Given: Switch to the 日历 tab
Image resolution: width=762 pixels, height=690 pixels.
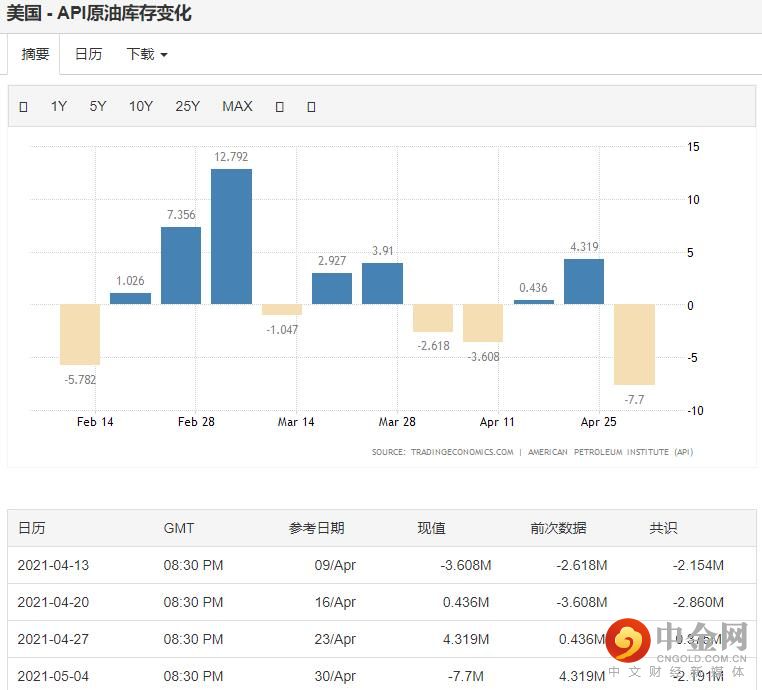Looking at the screenshot, I should [x=88, y=54].
